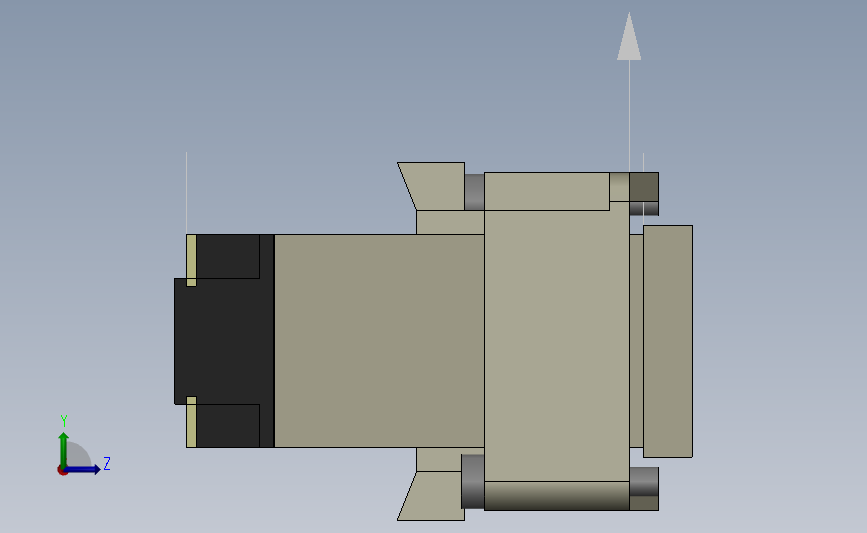Select the shaded roller under the central block
867x533 pixels.
[x=557, y=495]
